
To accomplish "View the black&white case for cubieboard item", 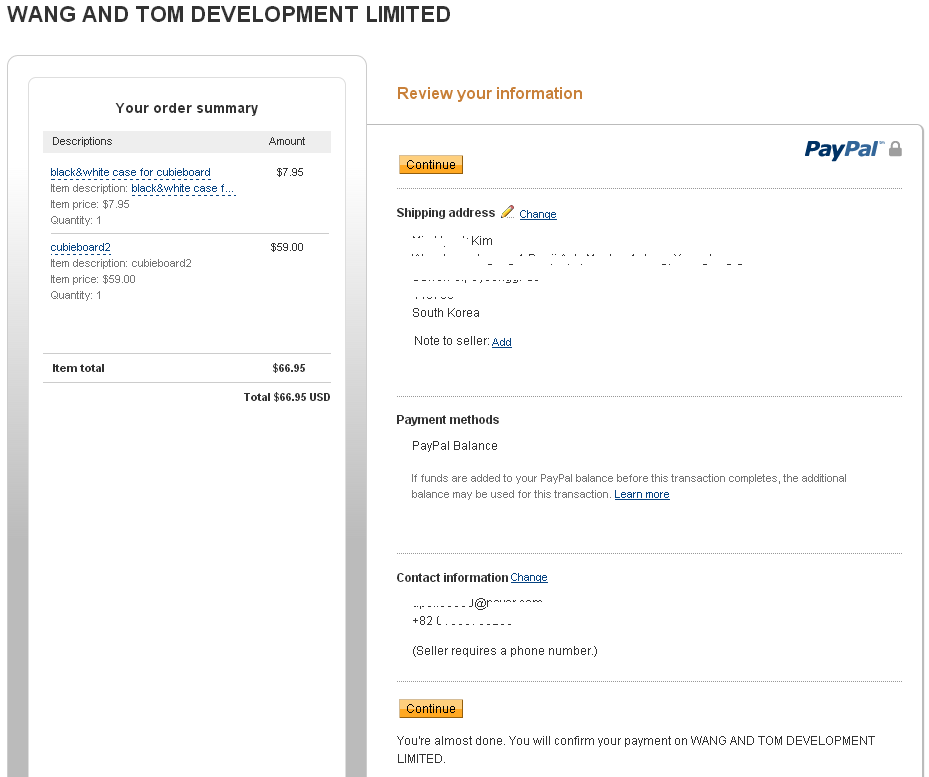I will pyautogui.click(x=130, y=172).
